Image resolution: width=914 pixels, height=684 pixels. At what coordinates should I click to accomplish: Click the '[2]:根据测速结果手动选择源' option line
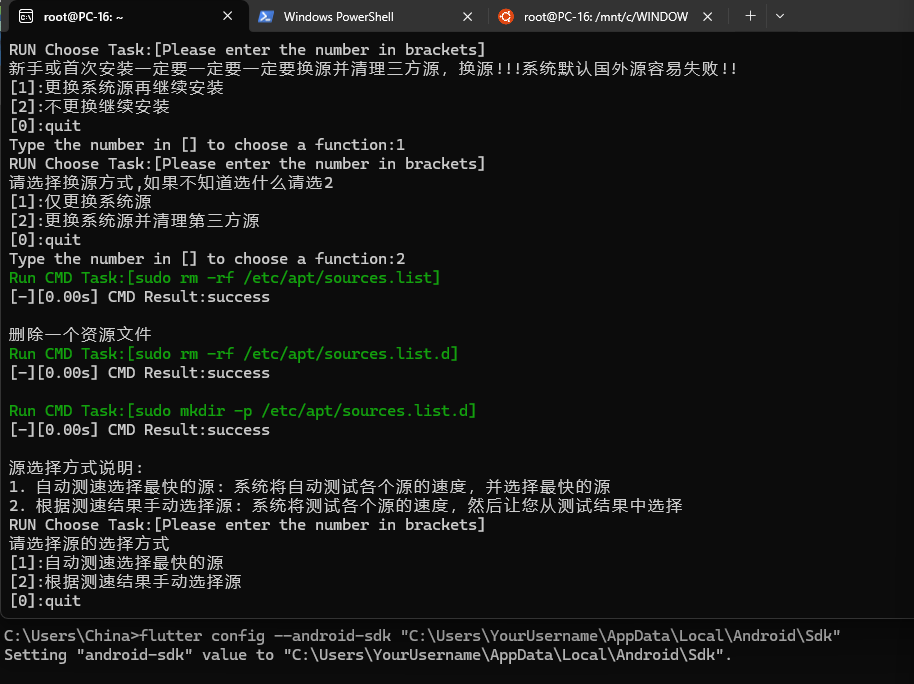pos(125,581)
